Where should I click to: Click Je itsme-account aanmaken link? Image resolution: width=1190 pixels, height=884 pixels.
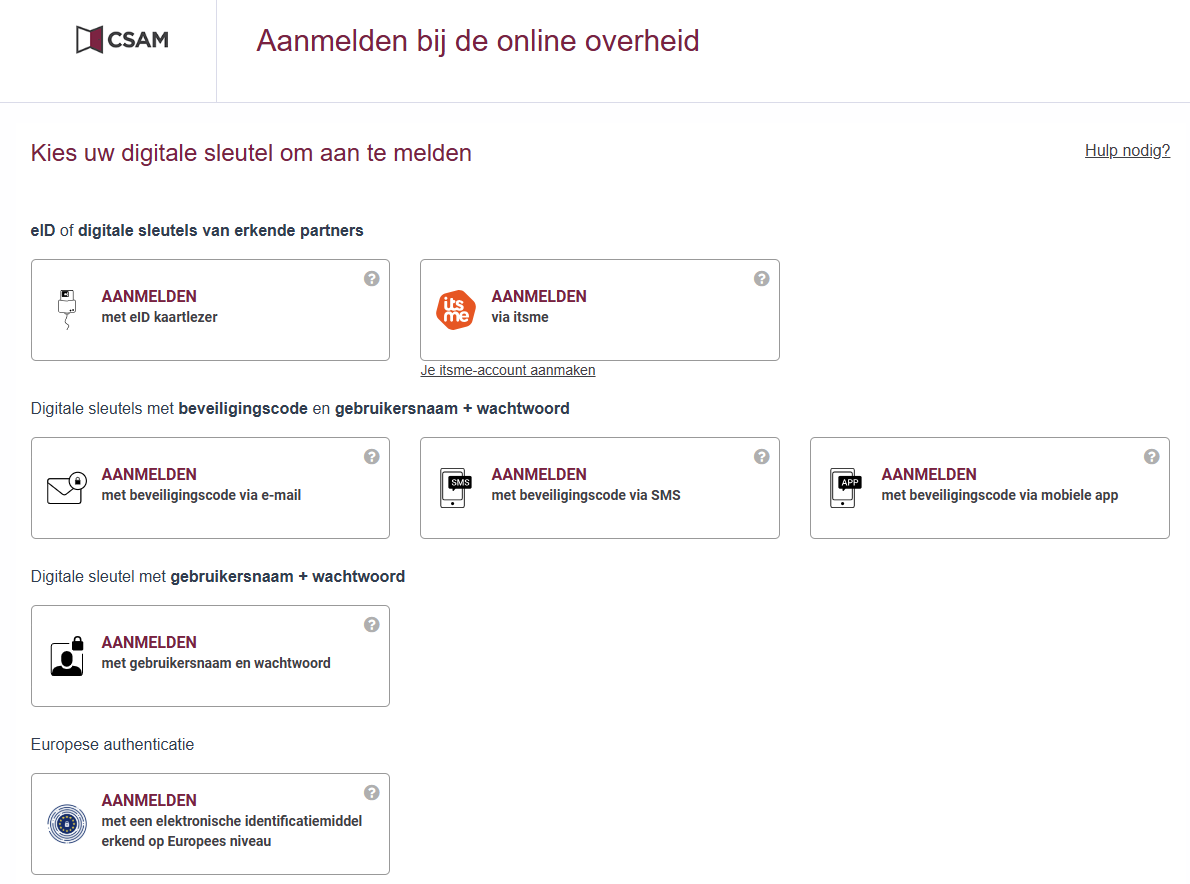pos(508,370)
